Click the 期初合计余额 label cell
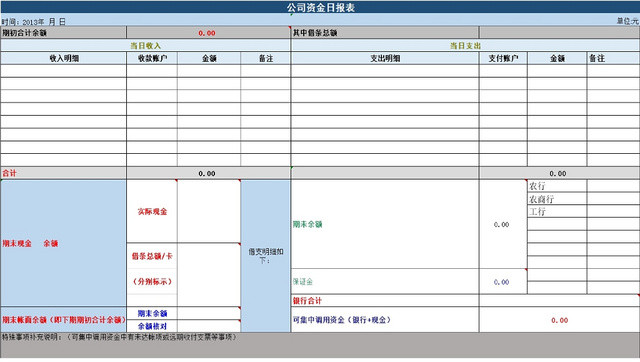The image size is (640, 362). click(63, 33)
